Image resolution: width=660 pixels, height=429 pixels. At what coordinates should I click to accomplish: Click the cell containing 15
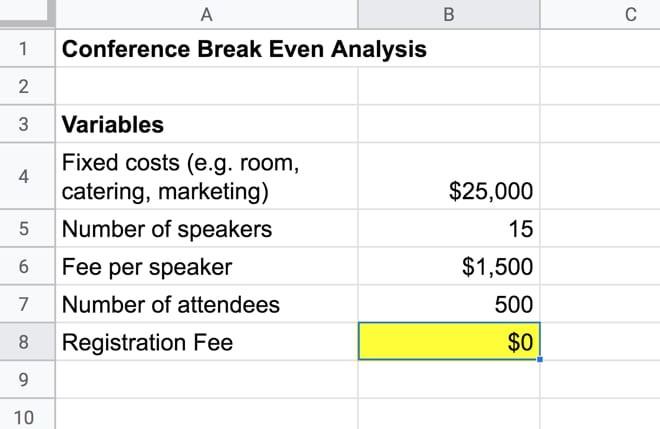(x=447, y=229)
